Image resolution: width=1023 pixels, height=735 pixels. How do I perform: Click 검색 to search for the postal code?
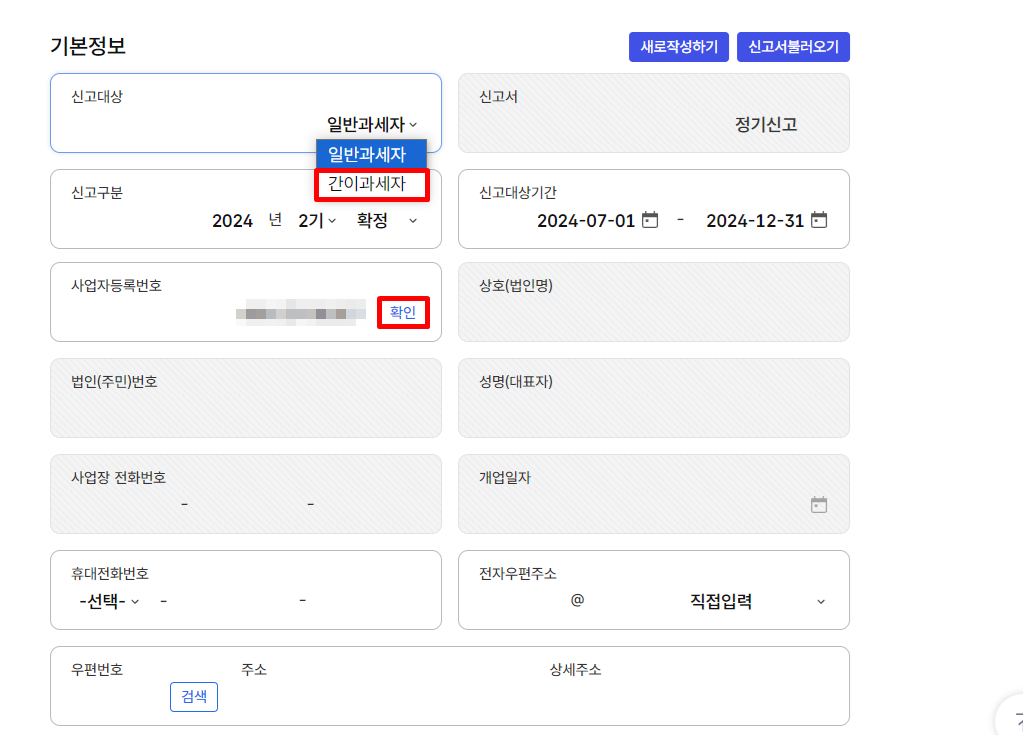(193, 697)
